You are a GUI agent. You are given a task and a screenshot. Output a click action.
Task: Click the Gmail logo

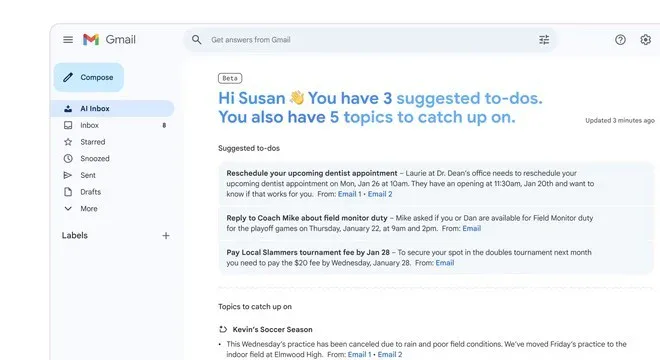pos(109,40)
